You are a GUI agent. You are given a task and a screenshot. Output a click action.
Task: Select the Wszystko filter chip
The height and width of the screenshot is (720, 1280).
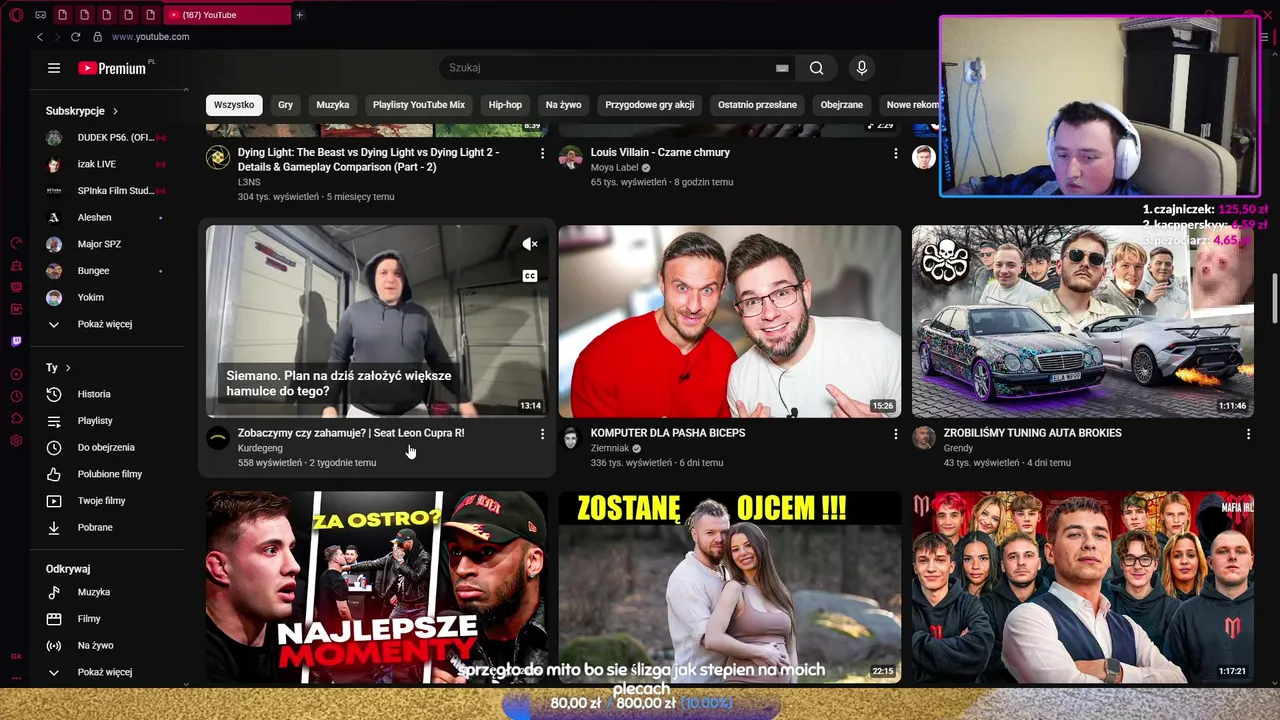[x=234, y=105]
